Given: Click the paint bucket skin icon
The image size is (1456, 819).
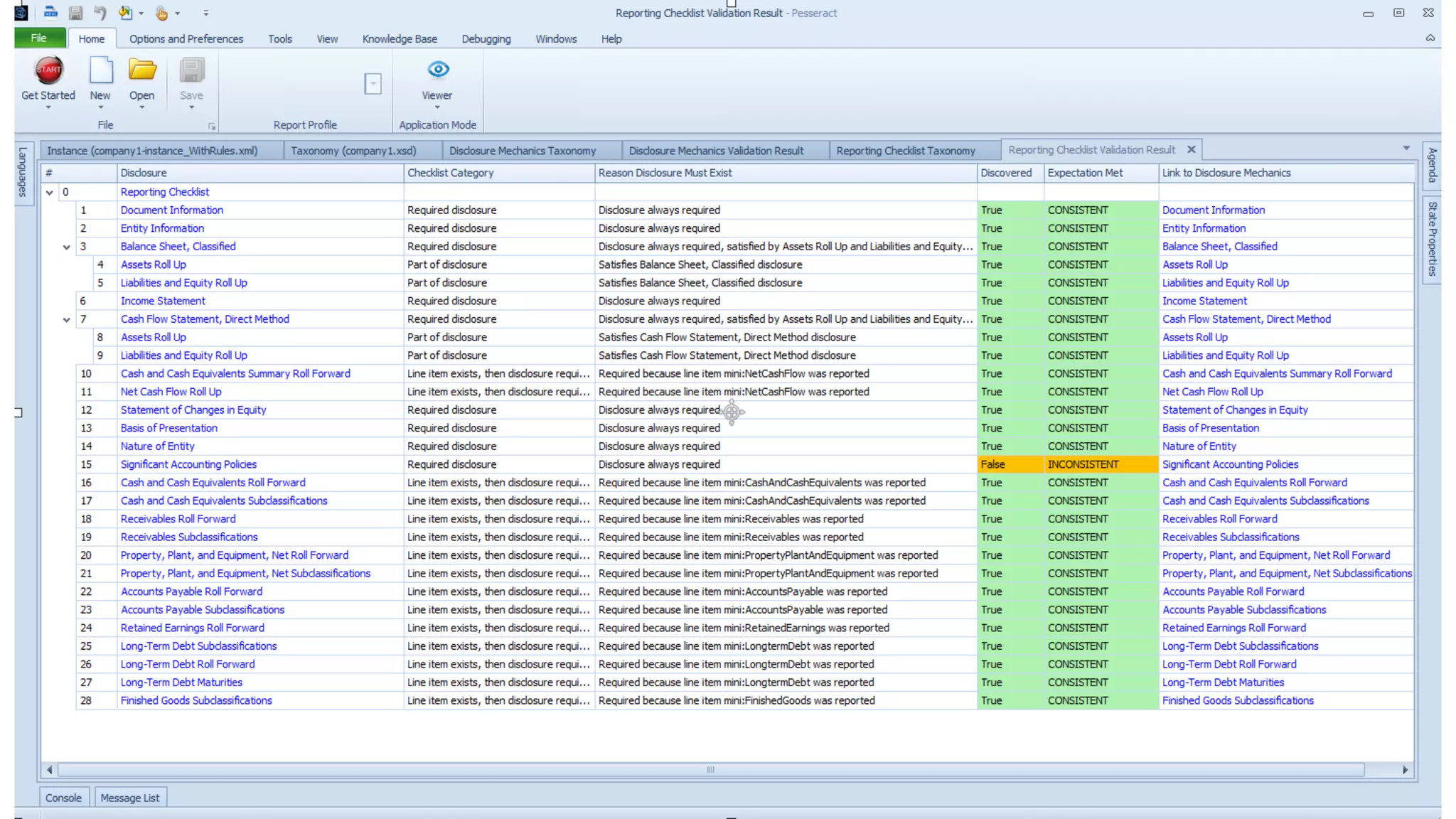Looking at the screenshot, I should tap(126, 13).
